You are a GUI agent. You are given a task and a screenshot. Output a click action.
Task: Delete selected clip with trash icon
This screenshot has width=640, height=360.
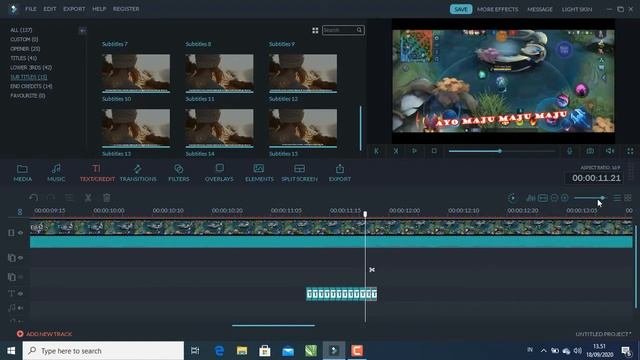pos(107,198)
